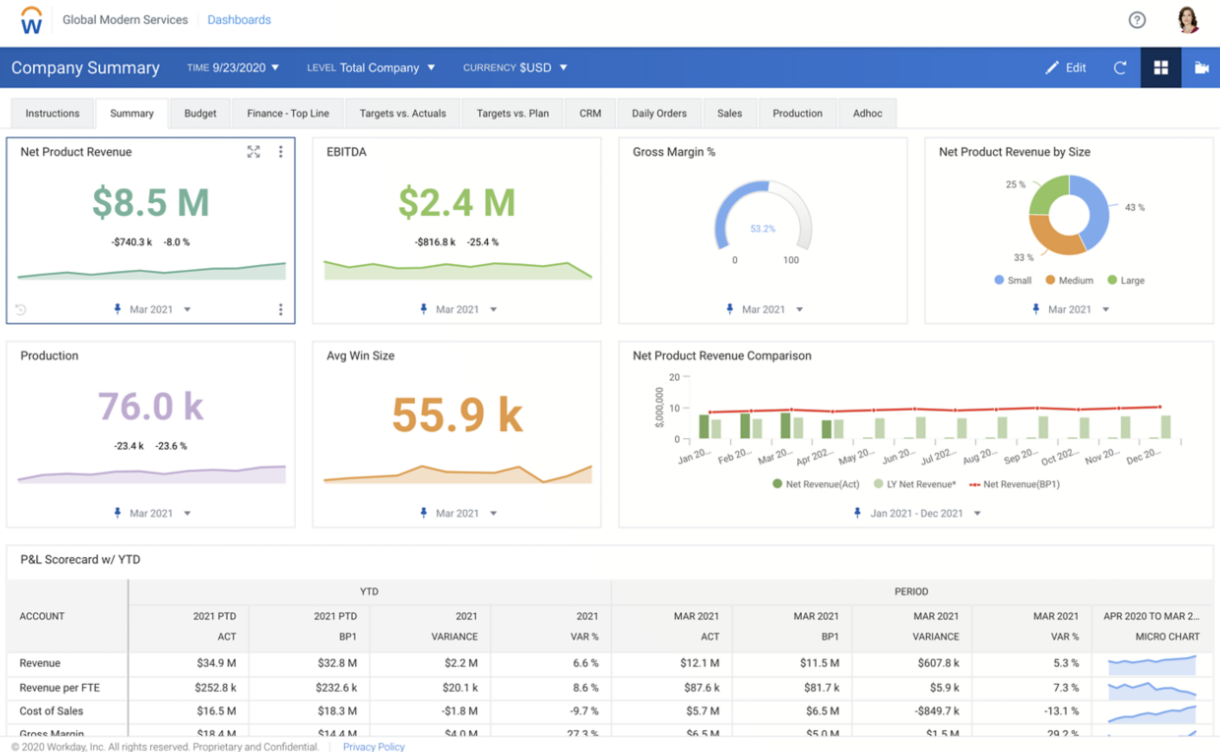Open the TIME 9/23/2020 dropdown

pos(233,68)
